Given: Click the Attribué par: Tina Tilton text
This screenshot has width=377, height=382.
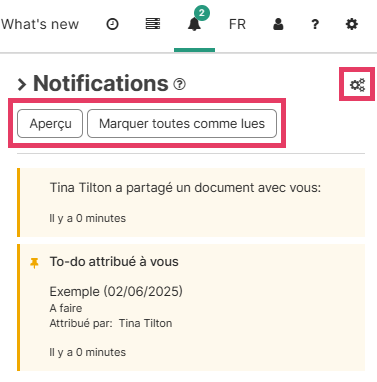Looking at the screenshot, I should pyautogui.click(x=111, y=323).
